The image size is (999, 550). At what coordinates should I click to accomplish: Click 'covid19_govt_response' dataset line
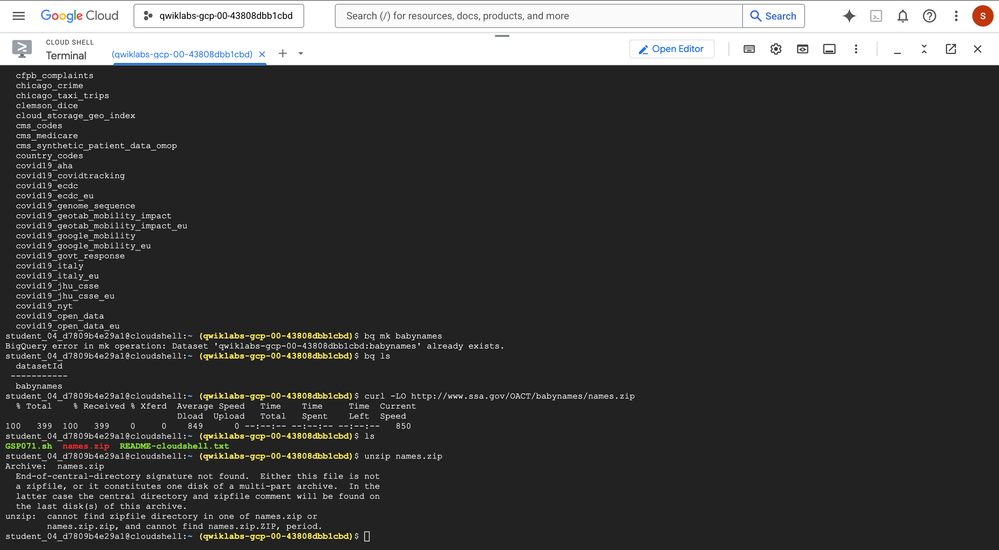tap(70, 256)
